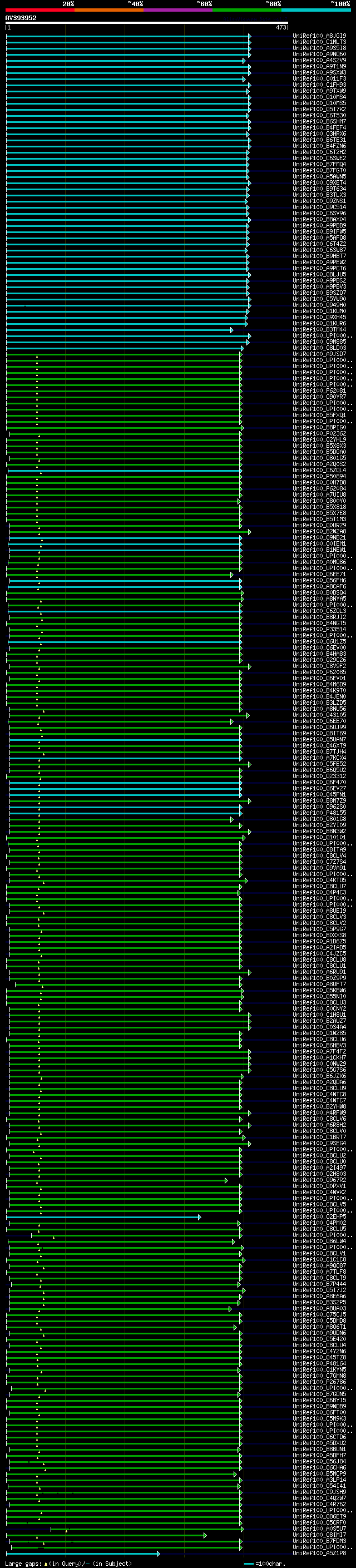The image size is (356, 1568).
Task: Select hit label UniRef100_P33514
Action: (x=319, y=630)
